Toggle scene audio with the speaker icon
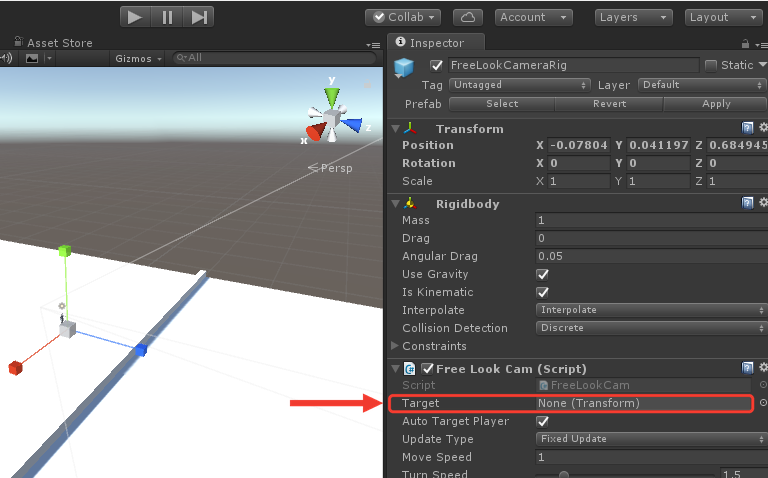Image resolution: width=768 pixels, height=478 pixels. coord(6,58)
